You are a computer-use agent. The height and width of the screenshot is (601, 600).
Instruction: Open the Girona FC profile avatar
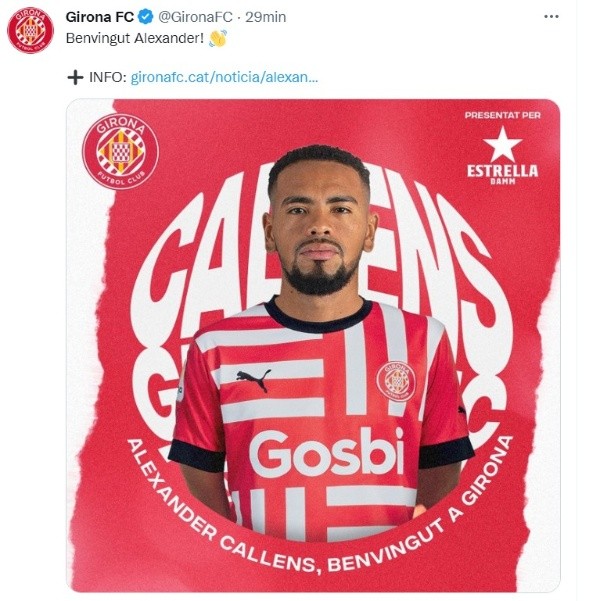click(x=31, y=30)
